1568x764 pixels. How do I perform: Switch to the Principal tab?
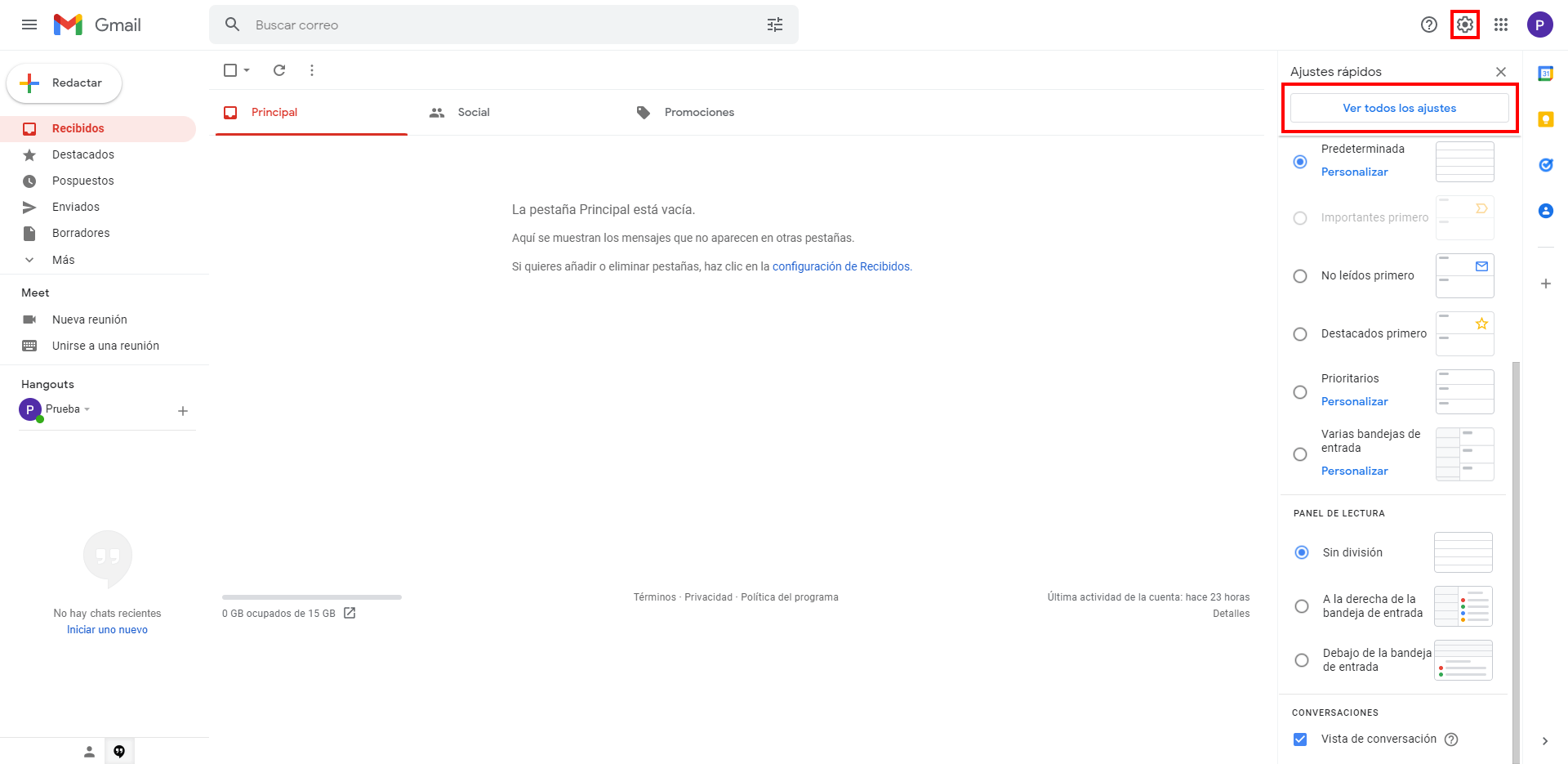tap(311, 113)
